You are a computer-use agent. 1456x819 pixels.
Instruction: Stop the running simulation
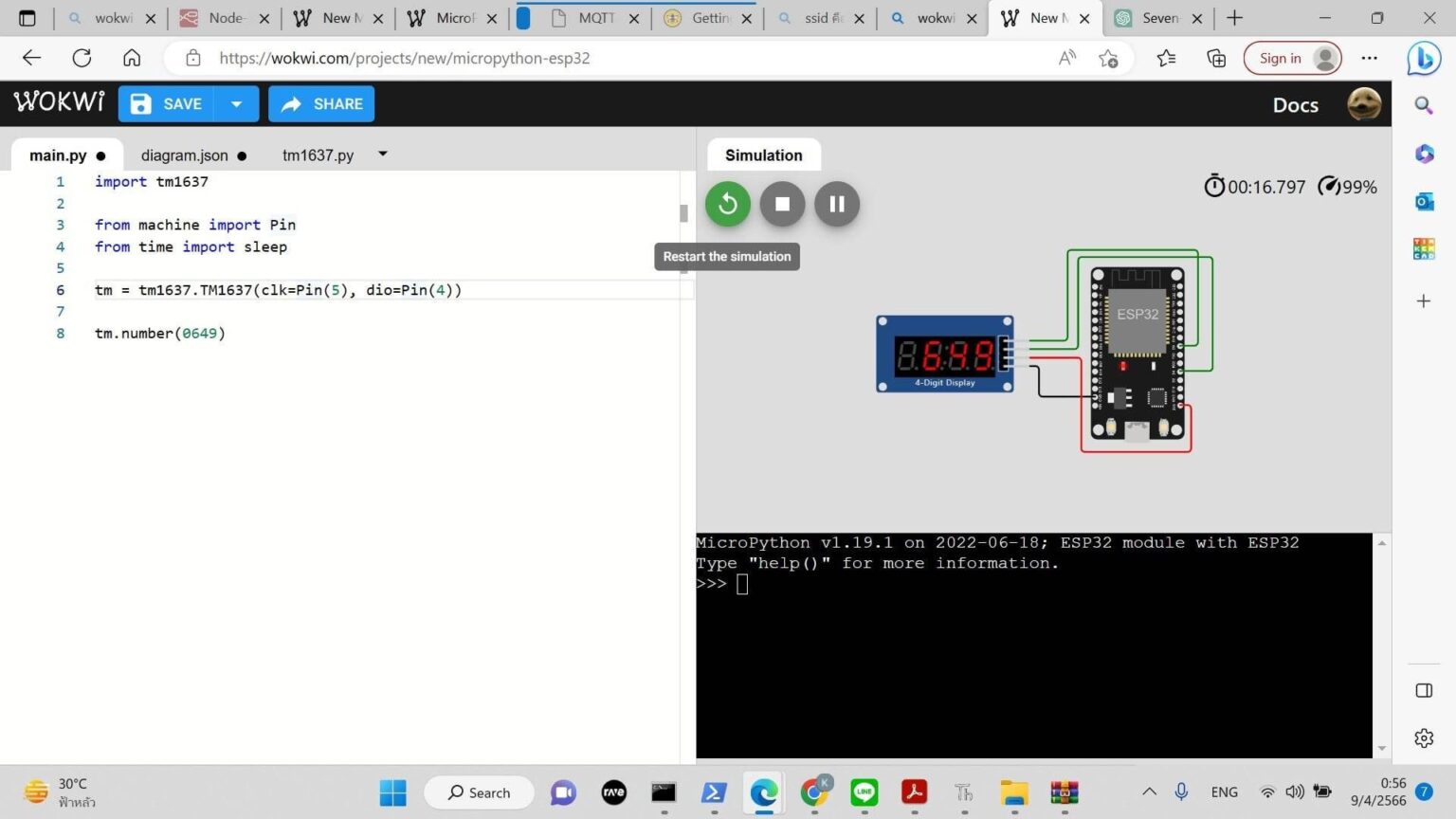(x=782, y=204)
